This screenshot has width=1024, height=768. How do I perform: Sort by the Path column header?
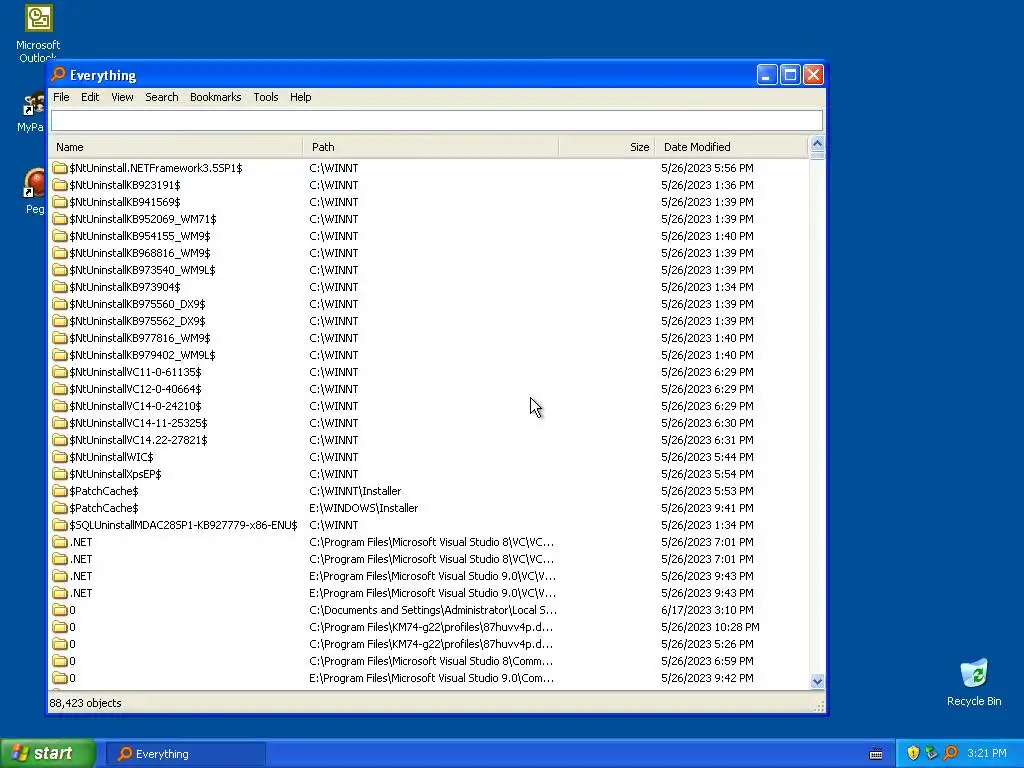point(431,147)
